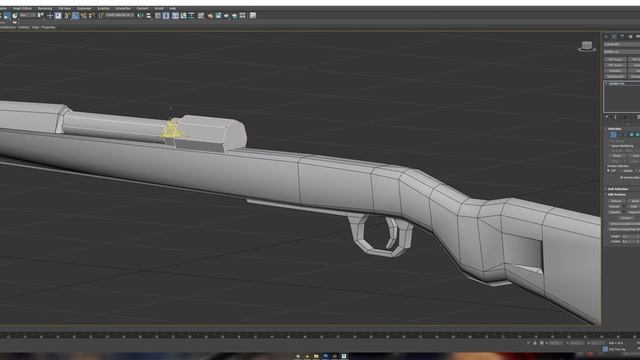This screenshot has width=640, height=360.
Task: Open the Content menu
Action: tap(142, 8)
